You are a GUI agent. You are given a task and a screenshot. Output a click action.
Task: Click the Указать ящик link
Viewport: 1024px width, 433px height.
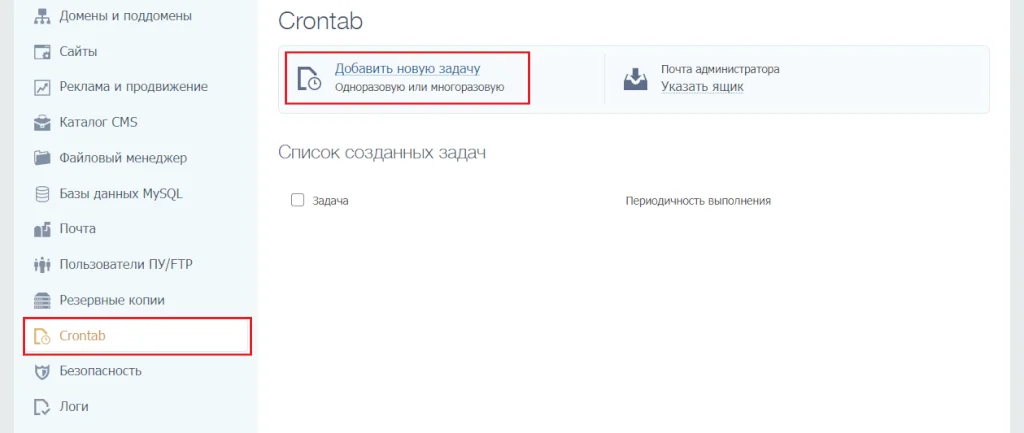[x=702, y=87]
